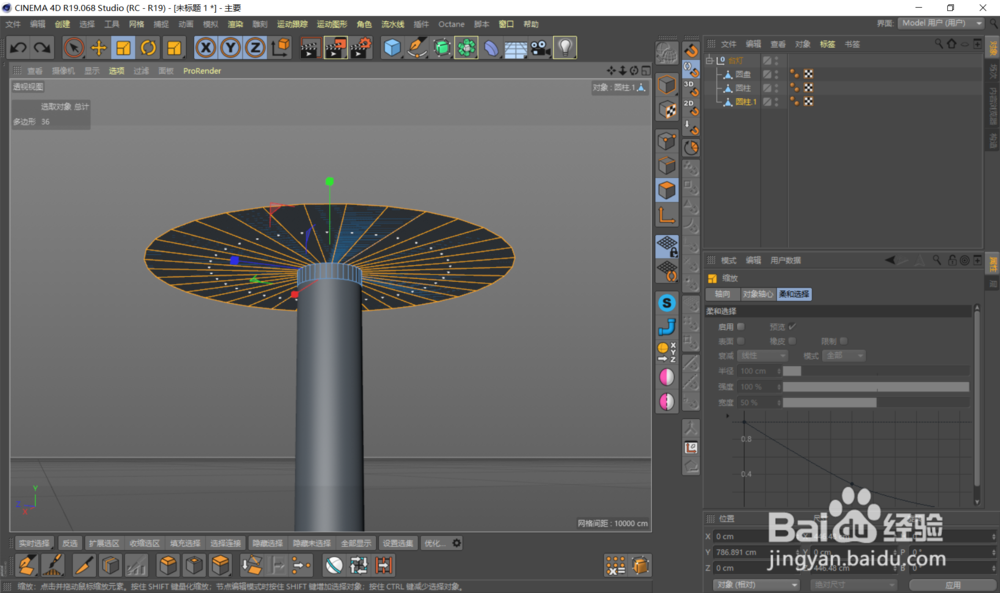Open the 模式 dropdown showing 全部

[844, 355]
